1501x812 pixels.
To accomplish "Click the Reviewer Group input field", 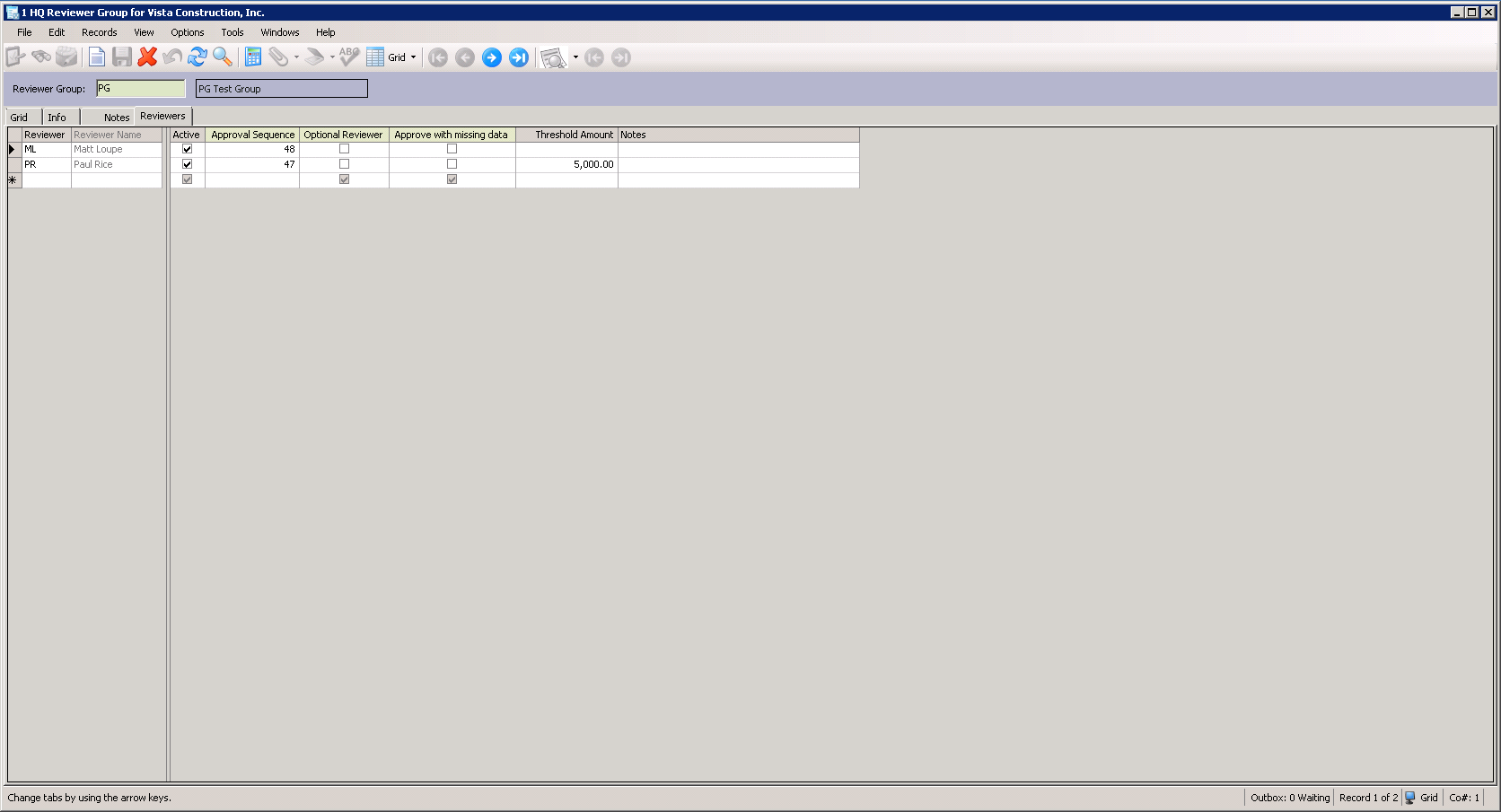I will (141, 89).
